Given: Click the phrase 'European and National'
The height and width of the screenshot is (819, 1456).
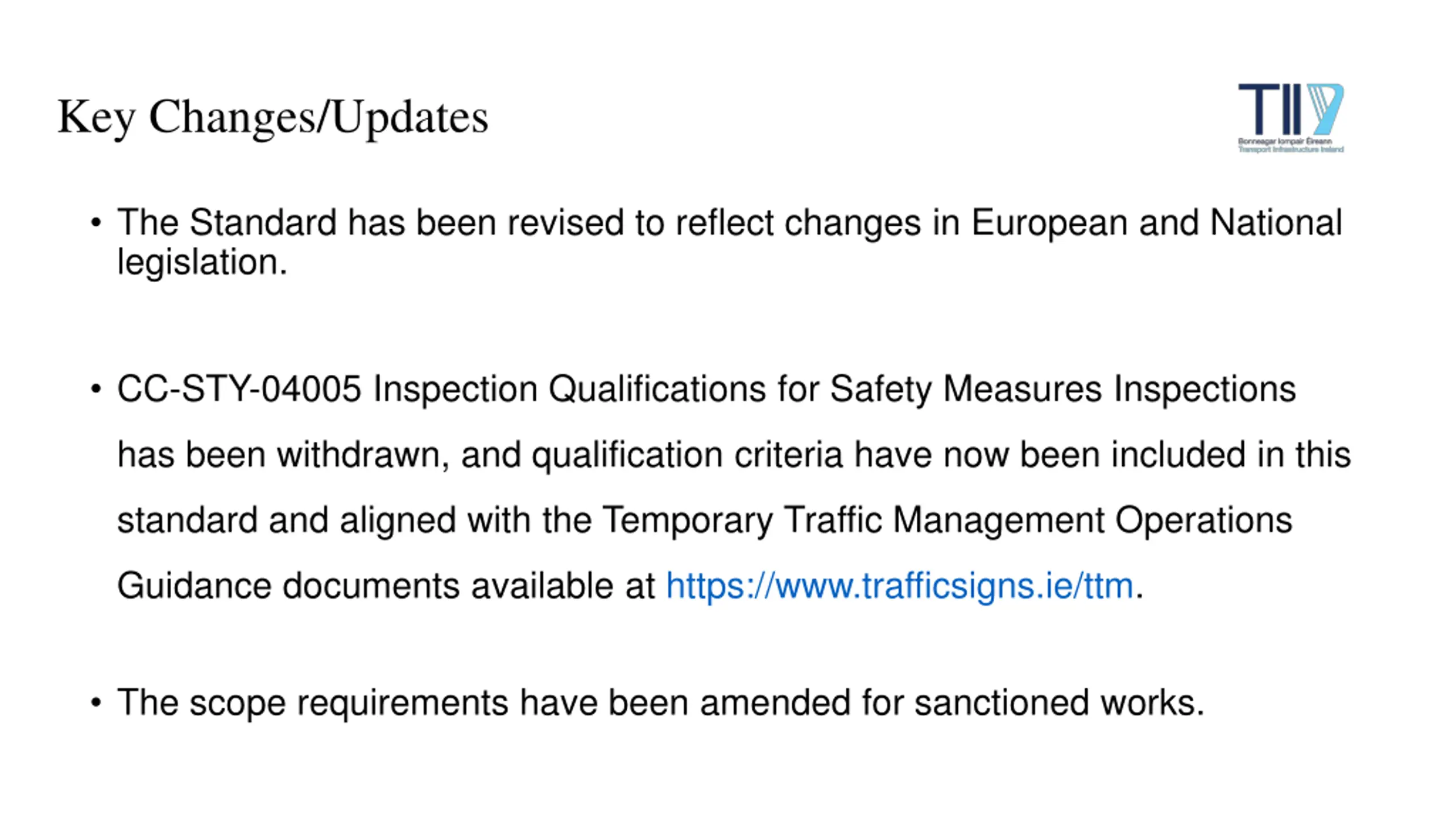Looking at the screenshot, I should 1157,223.
